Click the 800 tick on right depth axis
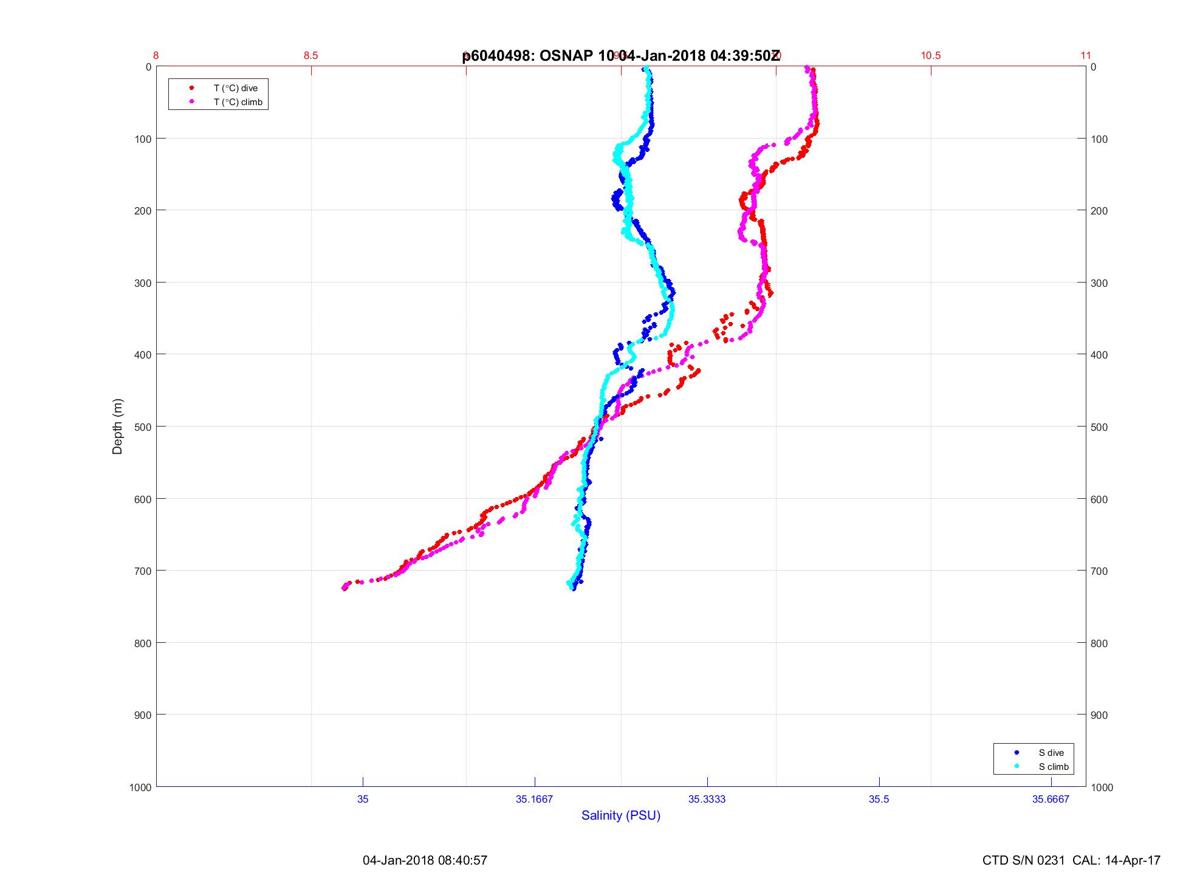 1100,643
